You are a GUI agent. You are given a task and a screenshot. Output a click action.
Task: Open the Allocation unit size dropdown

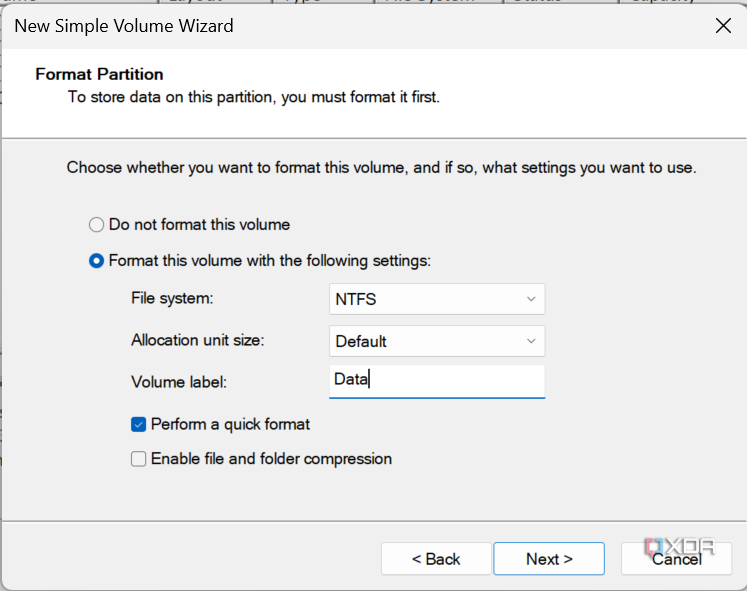coord(436,341)
